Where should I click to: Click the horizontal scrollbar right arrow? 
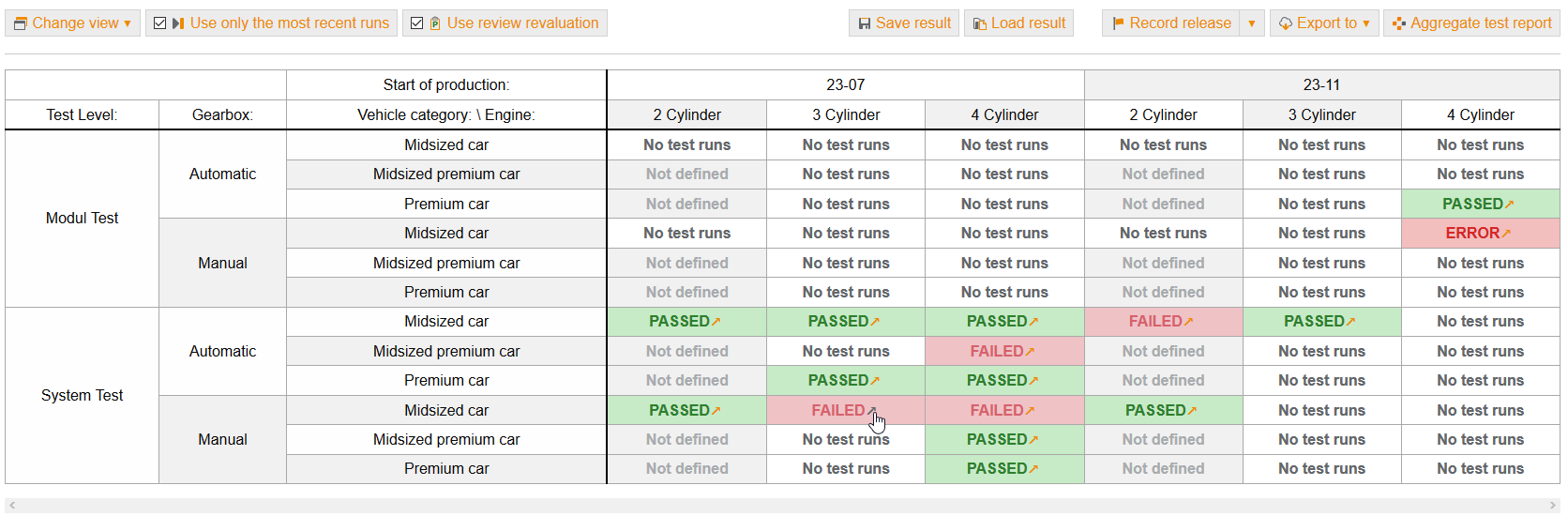click(x=1553, y=506)
